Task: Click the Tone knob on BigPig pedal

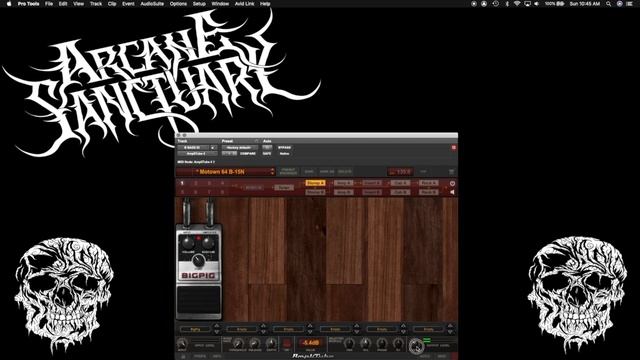Action: (x=199, y=260)
